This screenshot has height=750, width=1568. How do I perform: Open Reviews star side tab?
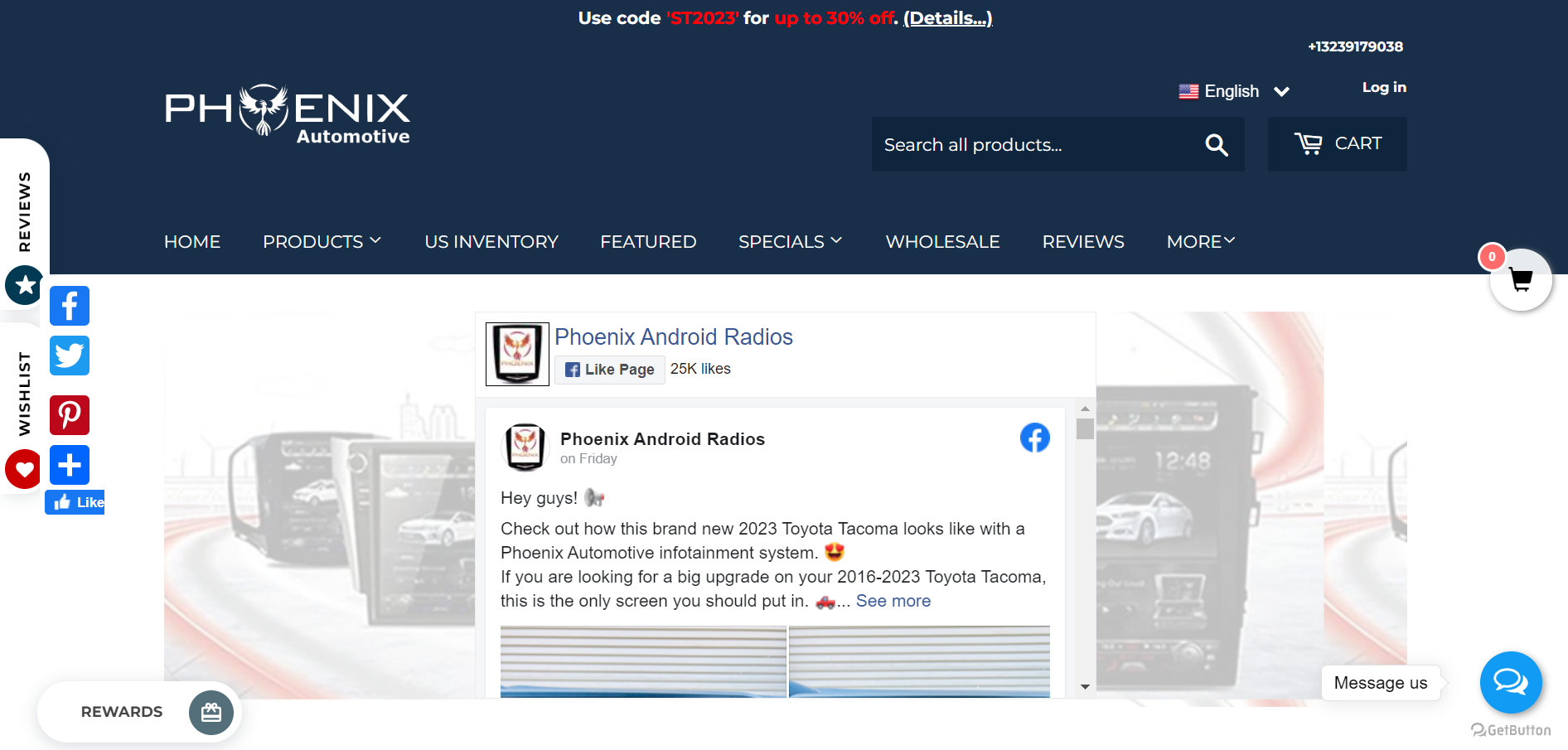coord(25,285)
